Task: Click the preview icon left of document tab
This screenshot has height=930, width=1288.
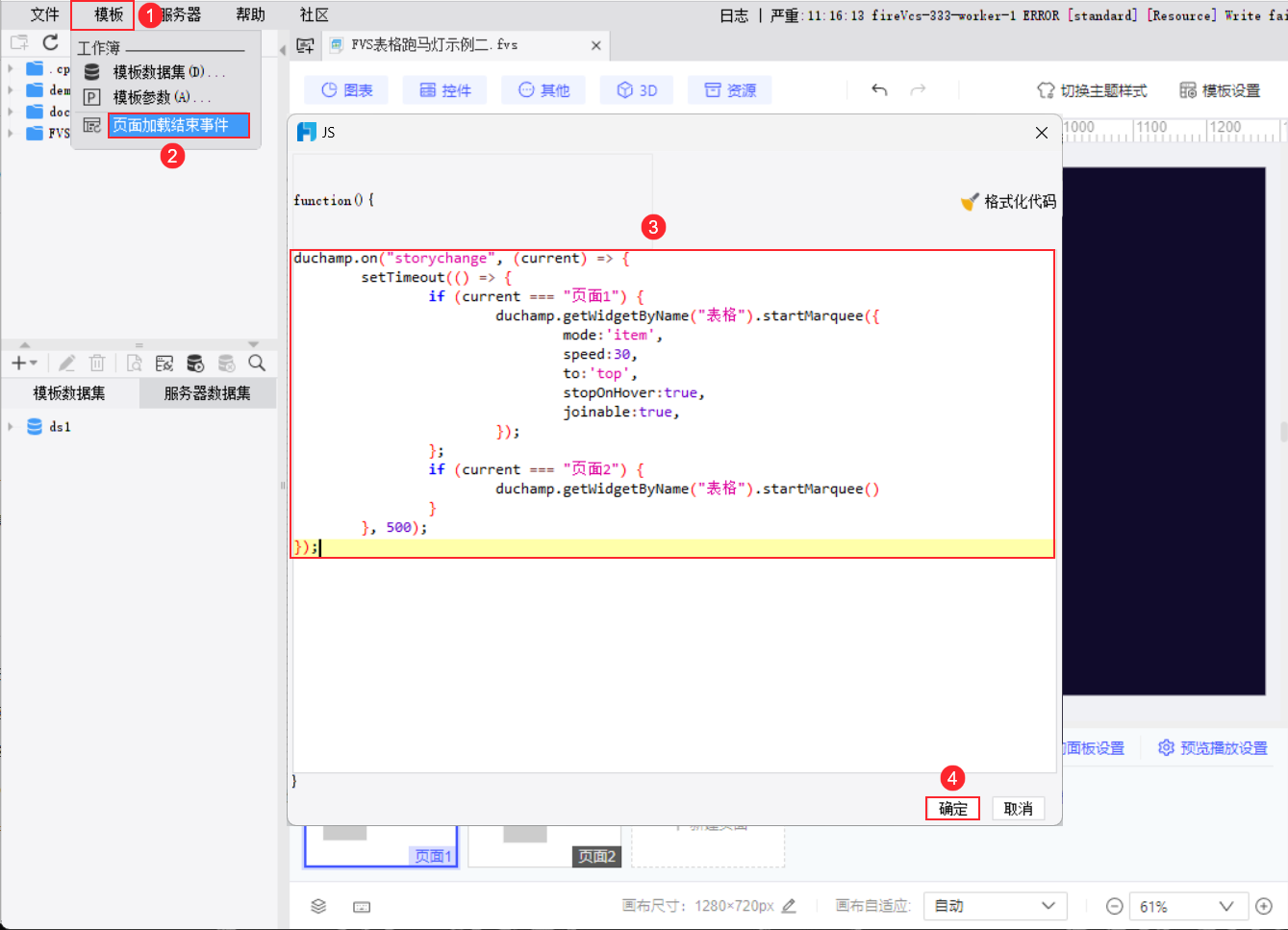Action: (306, 45)
